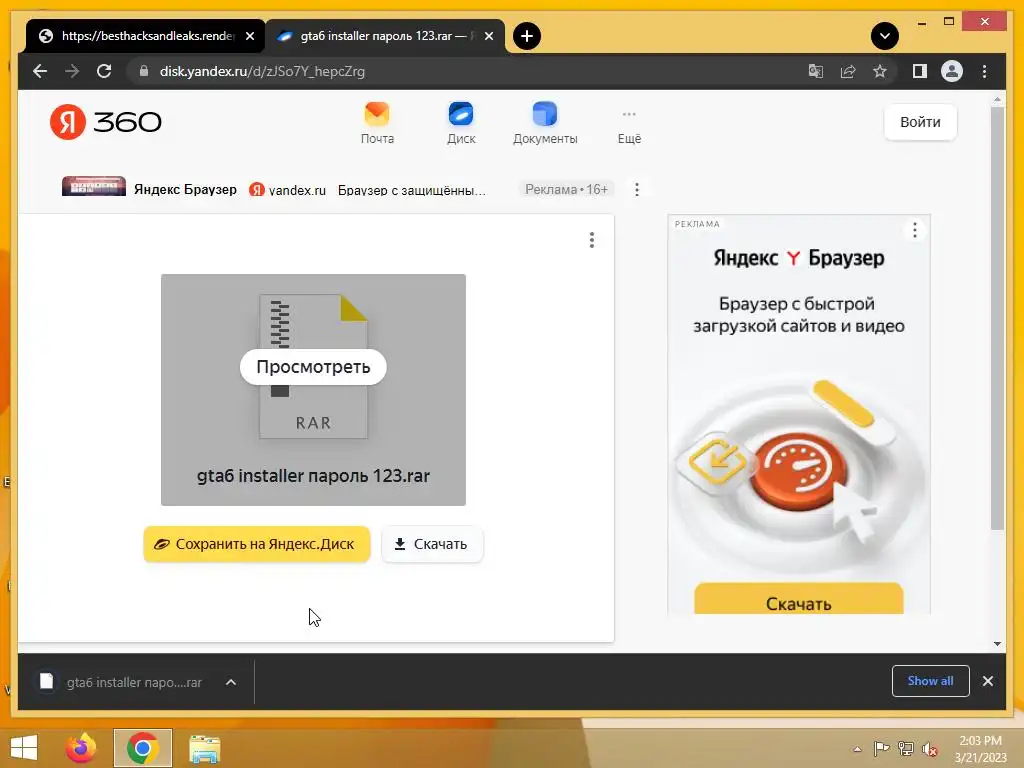Share this page using the share icon
1024x768 pixels.
(x=848, y=71)
